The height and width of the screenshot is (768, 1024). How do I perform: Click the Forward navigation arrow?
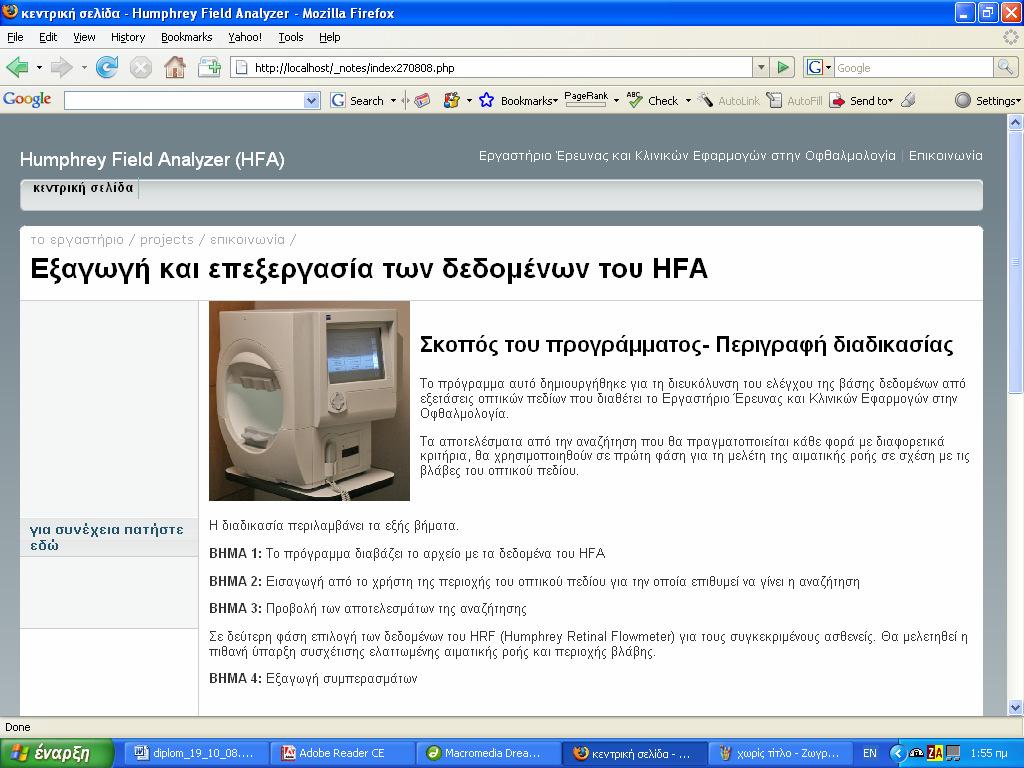click(x=61, y=67)
